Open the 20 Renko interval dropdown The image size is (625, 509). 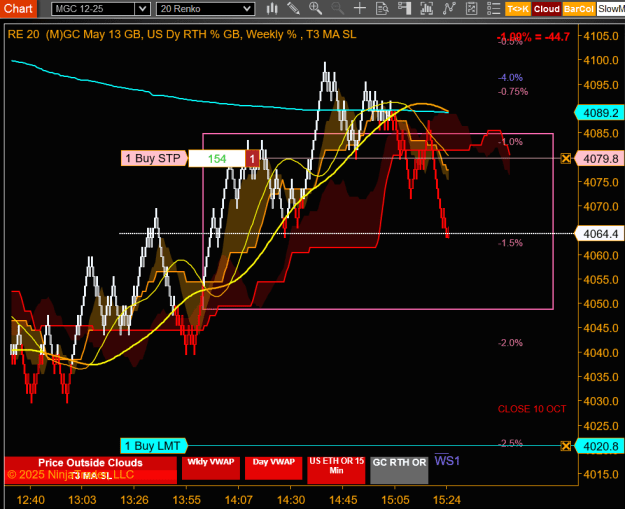coord(247,9)
